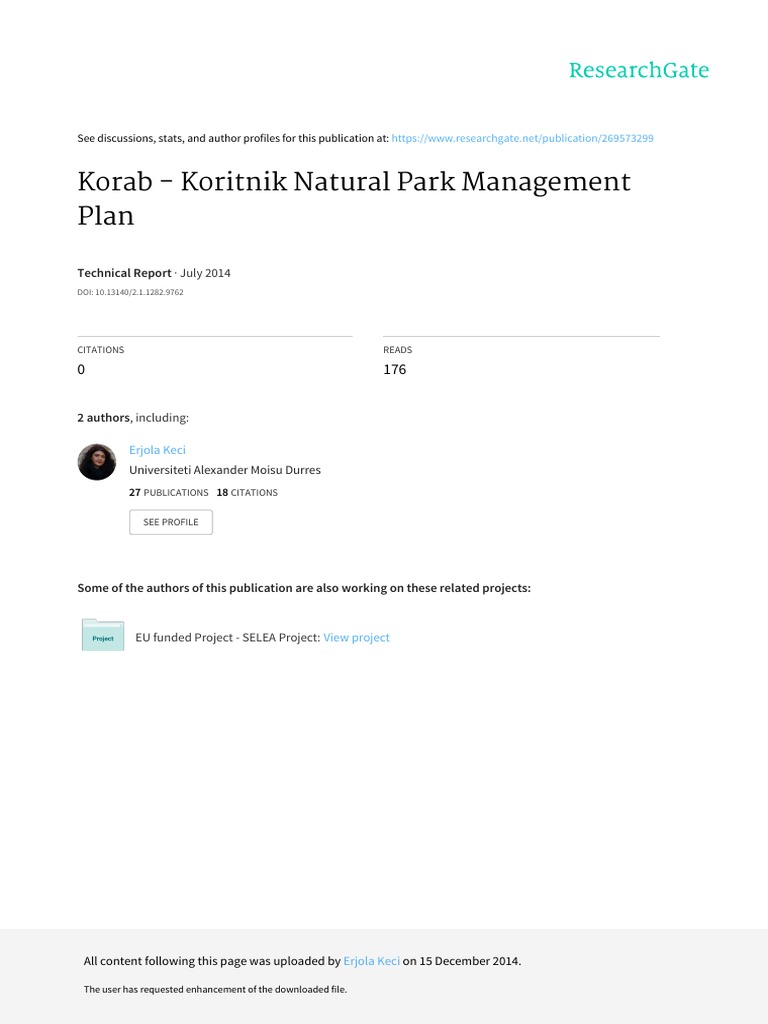Click the Korab - Koritnik publication title
The image size is (768, 1024).
(354, 198)
